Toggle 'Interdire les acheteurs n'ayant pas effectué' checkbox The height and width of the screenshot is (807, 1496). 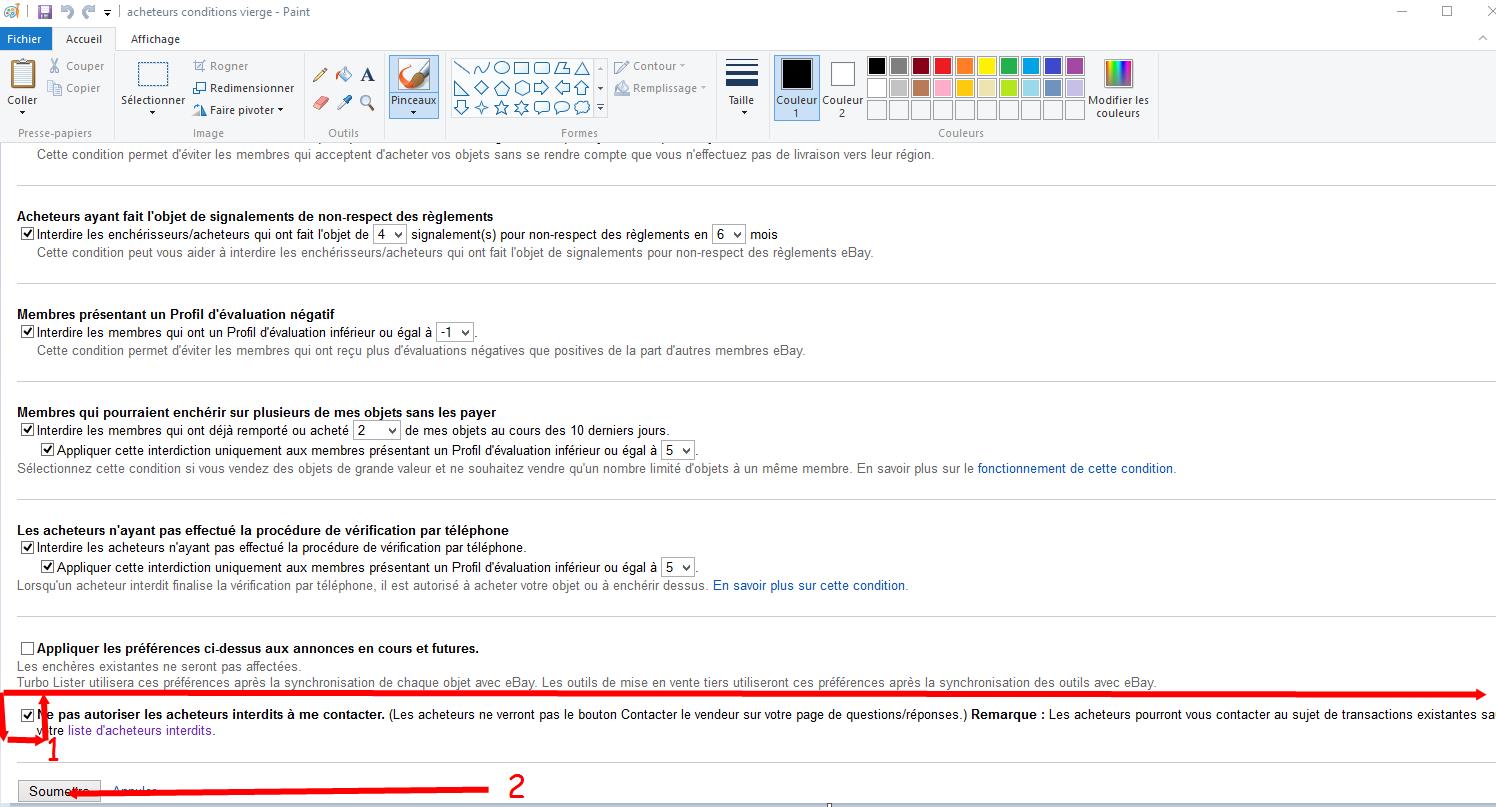pyautogui.click(x=27, y=548)
